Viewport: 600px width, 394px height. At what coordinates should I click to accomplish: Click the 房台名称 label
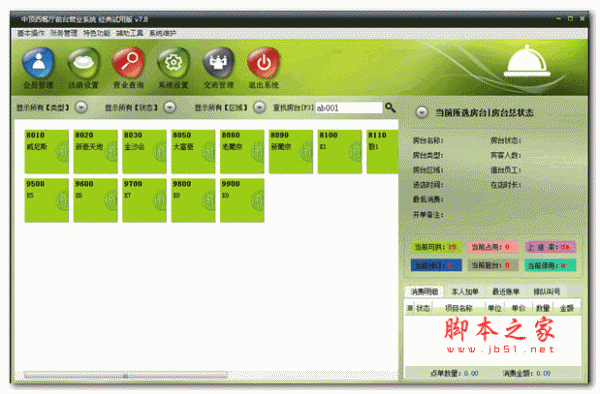[428, 141]
